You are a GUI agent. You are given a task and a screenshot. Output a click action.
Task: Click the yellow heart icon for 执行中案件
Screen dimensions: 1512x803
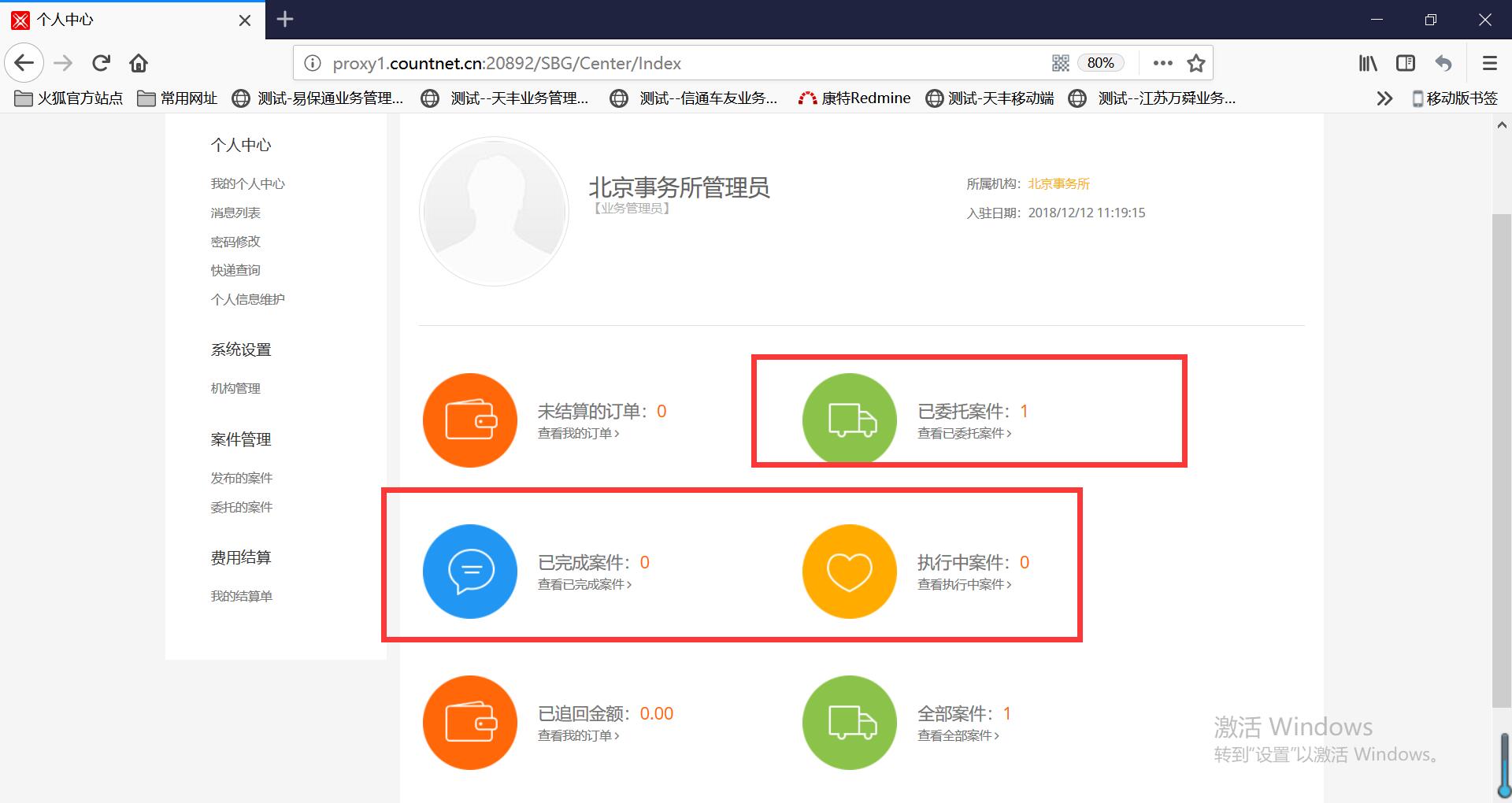point(850,572)
